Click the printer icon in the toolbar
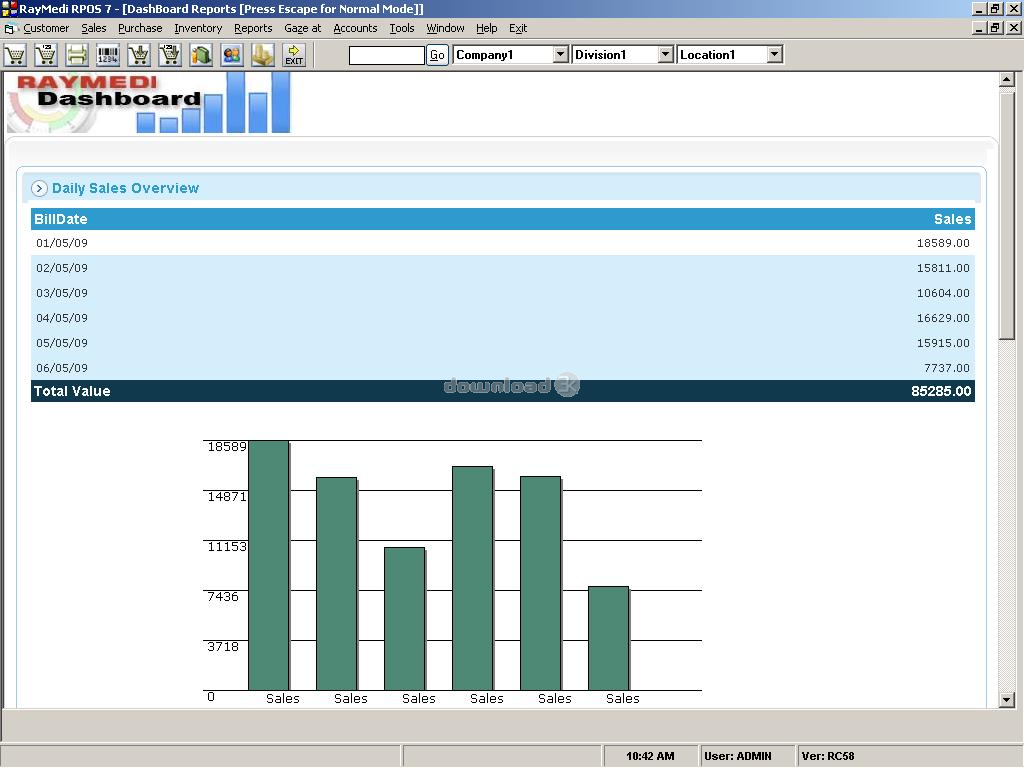This screenshot has width=1024, height=768. (x=78, y=55)
